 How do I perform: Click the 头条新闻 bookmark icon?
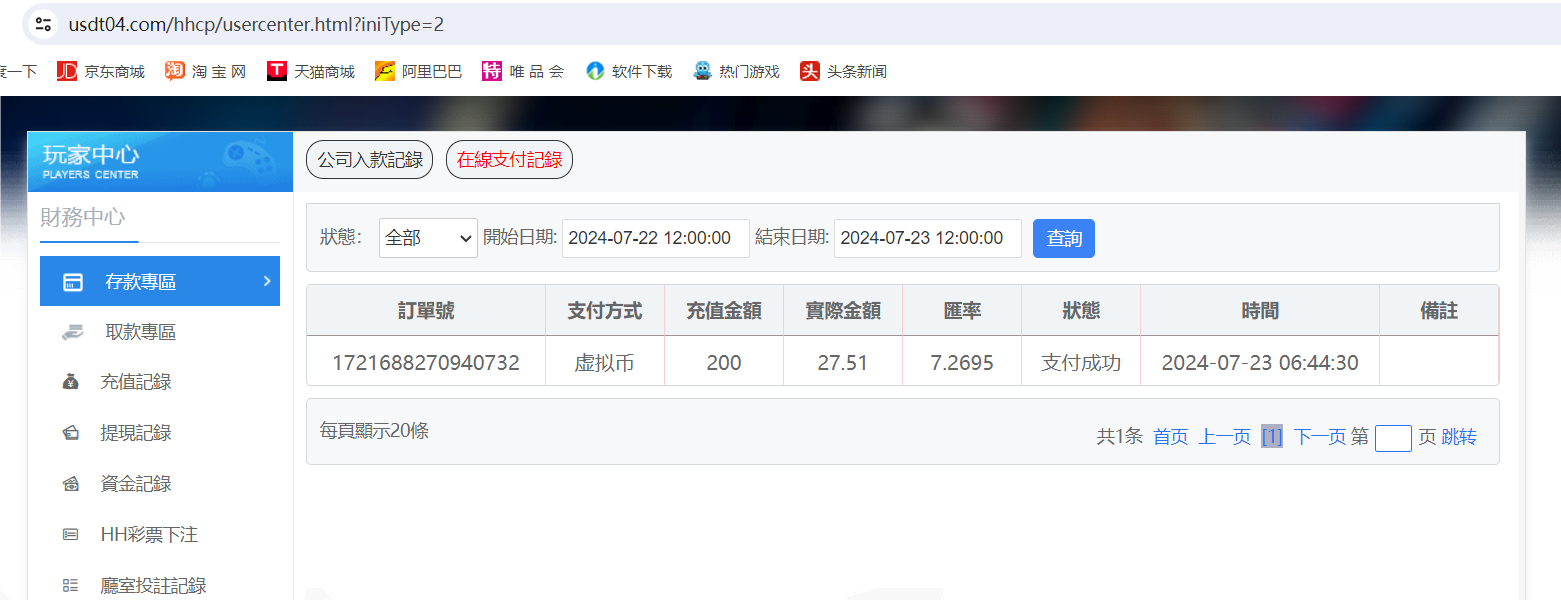810,70
